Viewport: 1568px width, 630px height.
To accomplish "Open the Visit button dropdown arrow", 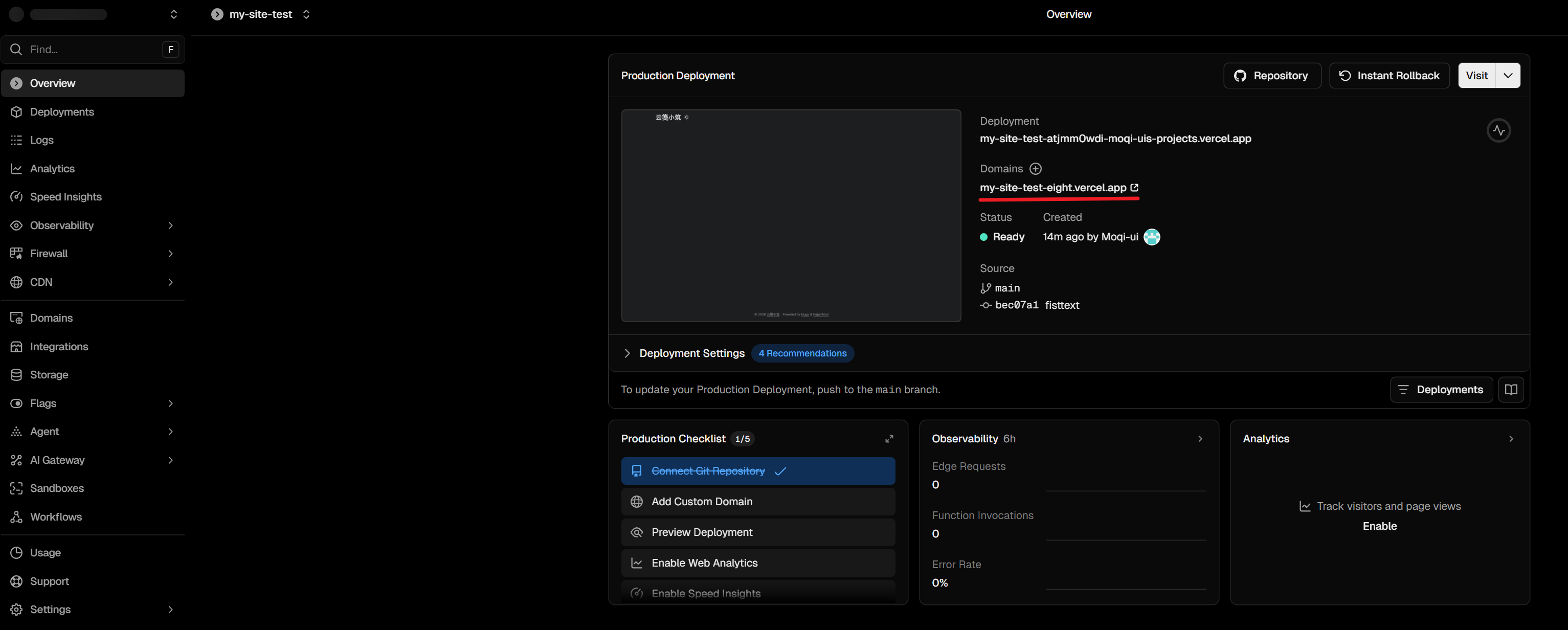I will [x=1508, y=76].
